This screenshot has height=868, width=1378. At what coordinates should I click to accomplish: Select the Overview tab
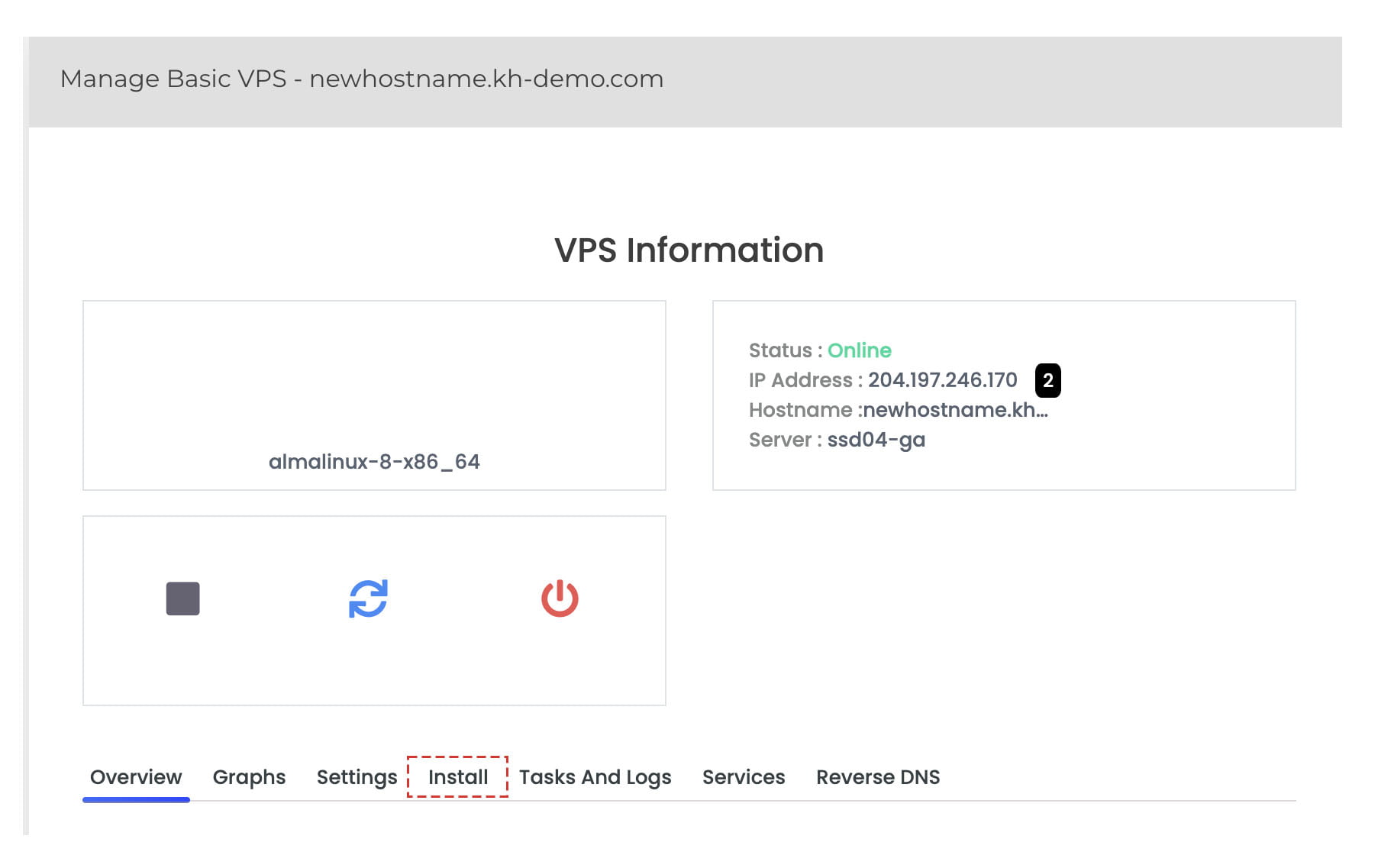tap(135, 776)
